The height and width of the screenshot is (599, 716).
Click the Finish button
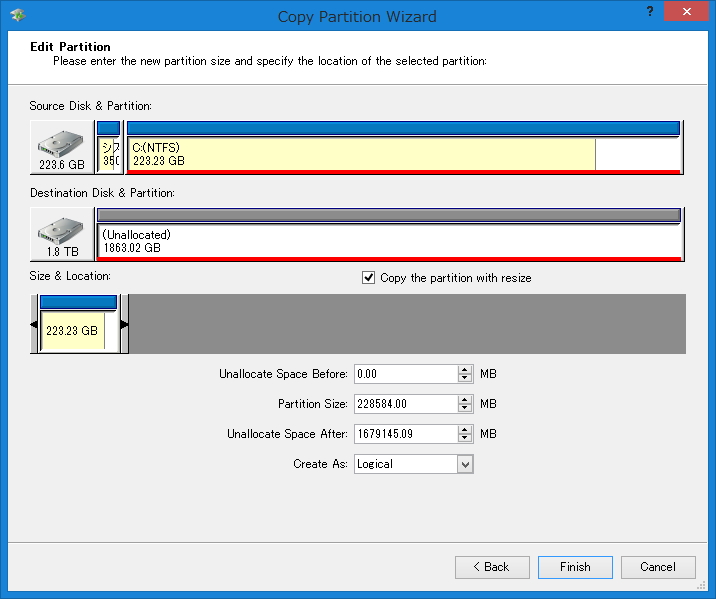click(575, 567)
